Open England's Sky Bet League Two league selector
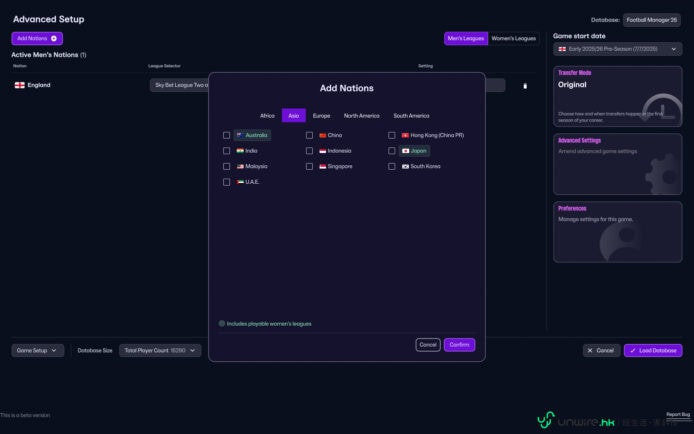The height and width of the screenshot is (434, 694). tap(179, 85)
